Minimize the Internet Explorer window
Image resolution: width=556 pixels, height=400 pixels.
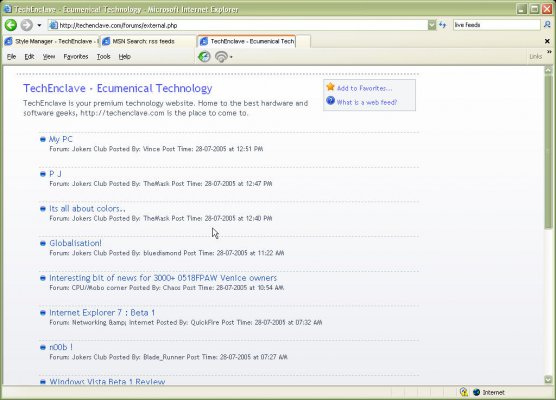pos(521,9)
